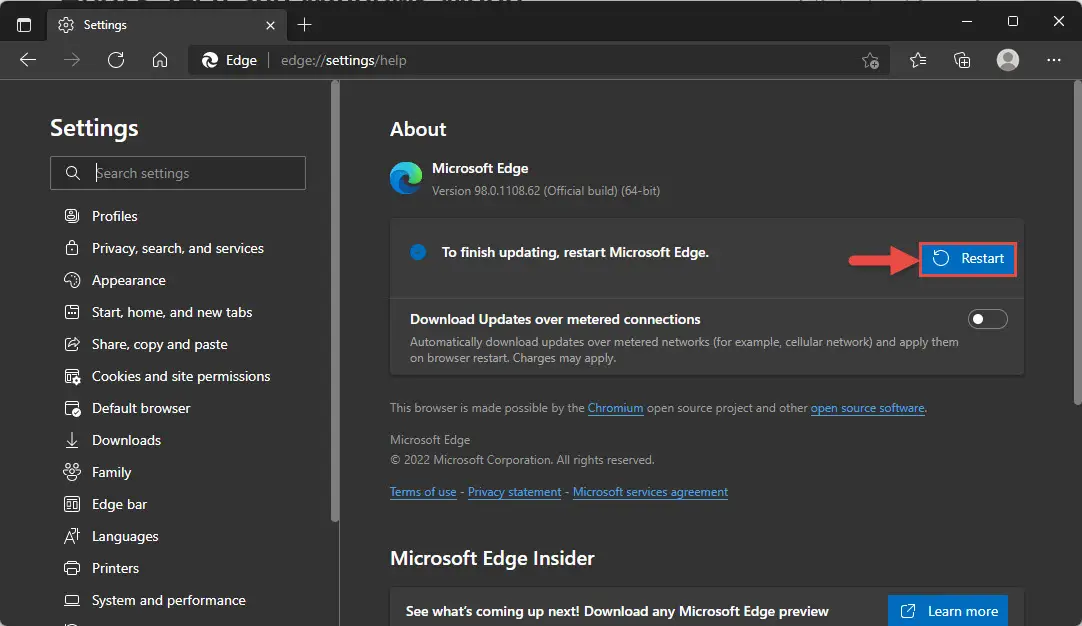
Task: Click the Search settings field
Action: click(178, 173)
